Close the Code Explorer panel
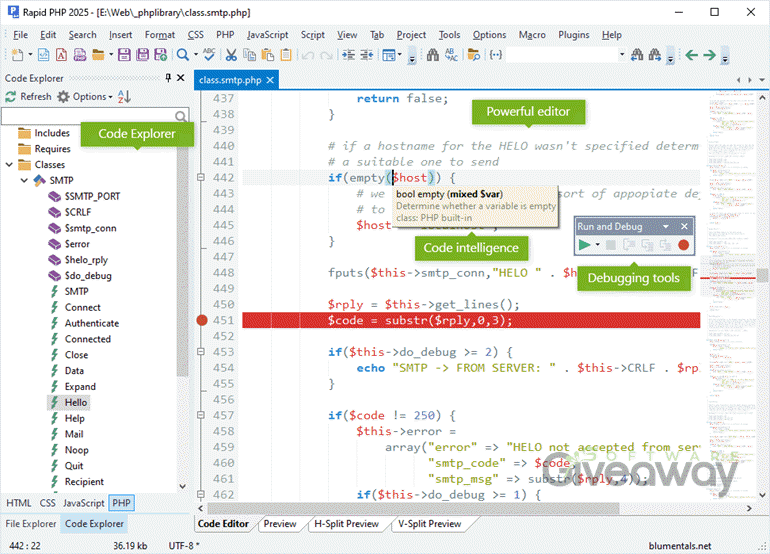 tap(181, 78)
